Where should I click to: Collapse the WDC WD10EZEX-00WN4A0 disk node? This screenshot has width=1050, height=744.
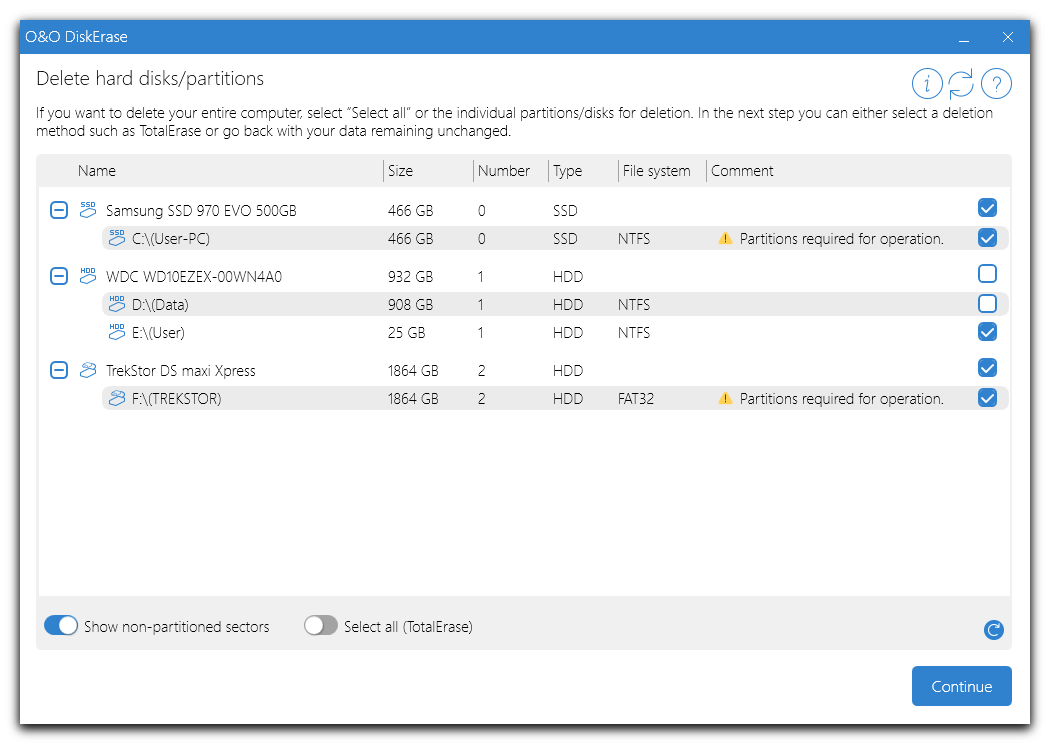(59, 276)
